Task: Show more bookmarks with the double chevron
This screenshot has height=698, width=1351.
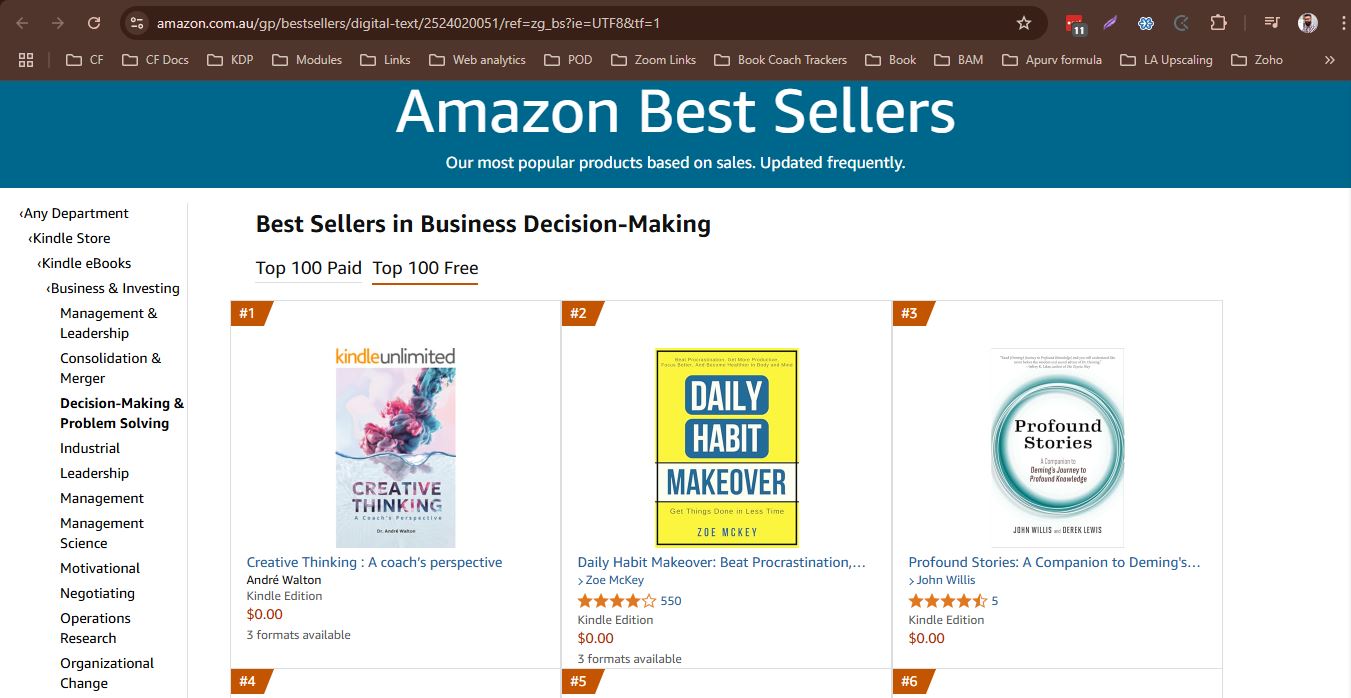Action: pos(1329,60)
